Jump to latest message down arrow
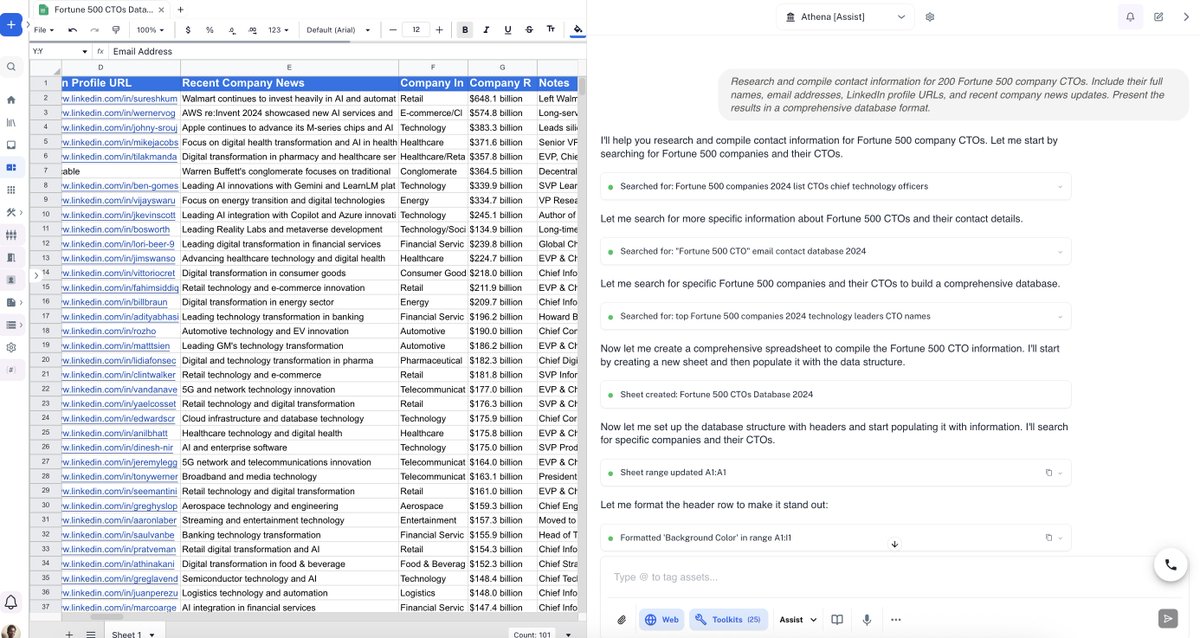This screenshot has height=638, width=1200. pyautogui.click(x=895, y=544)
